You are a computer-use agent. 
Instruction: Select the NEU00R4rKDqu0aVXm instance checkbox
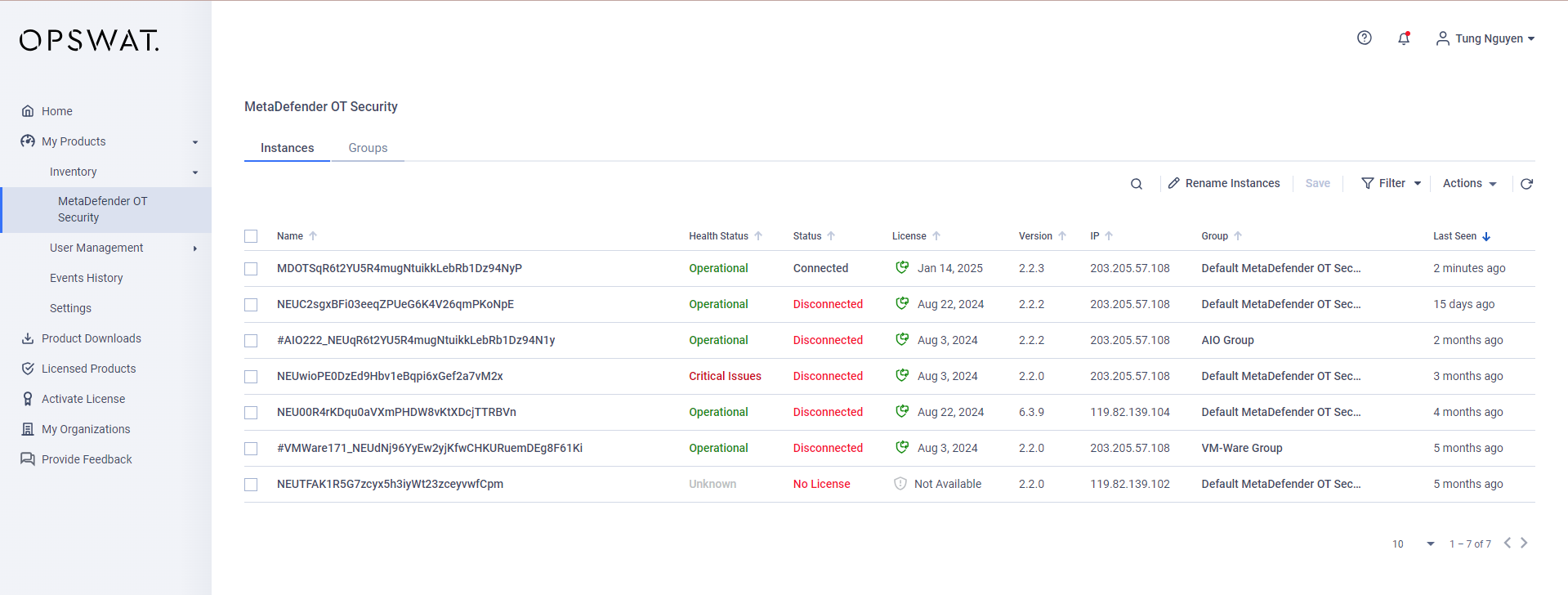[251, 413]
